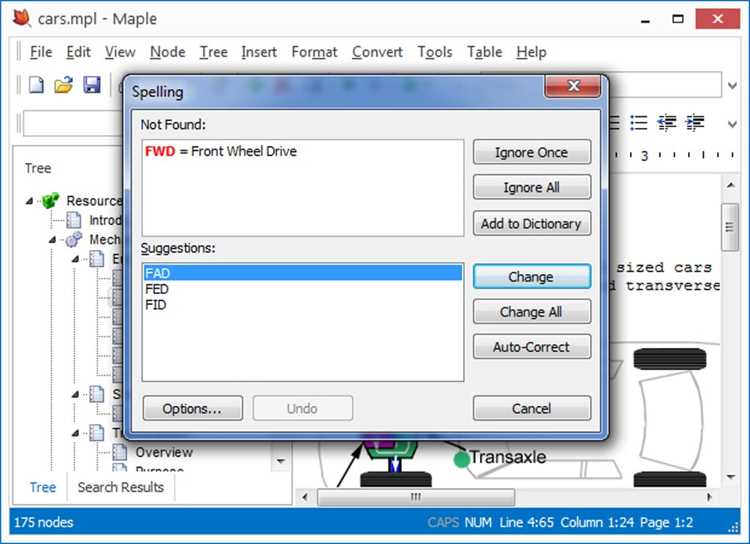
Task: Decrease indent using the outdent icon
Action: pos(667,123)
